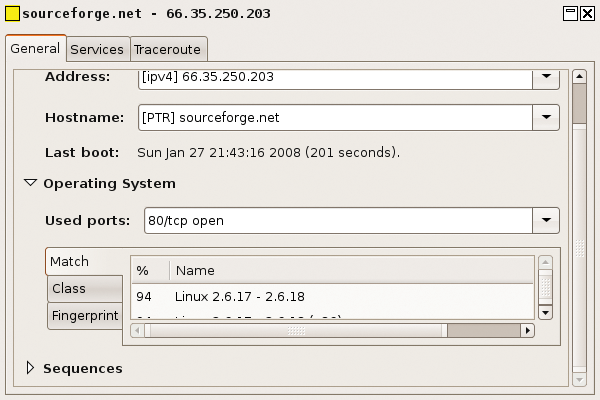The image size is (600, 400).
Task: Collapse the Operating System section
Action: [31, 183]
